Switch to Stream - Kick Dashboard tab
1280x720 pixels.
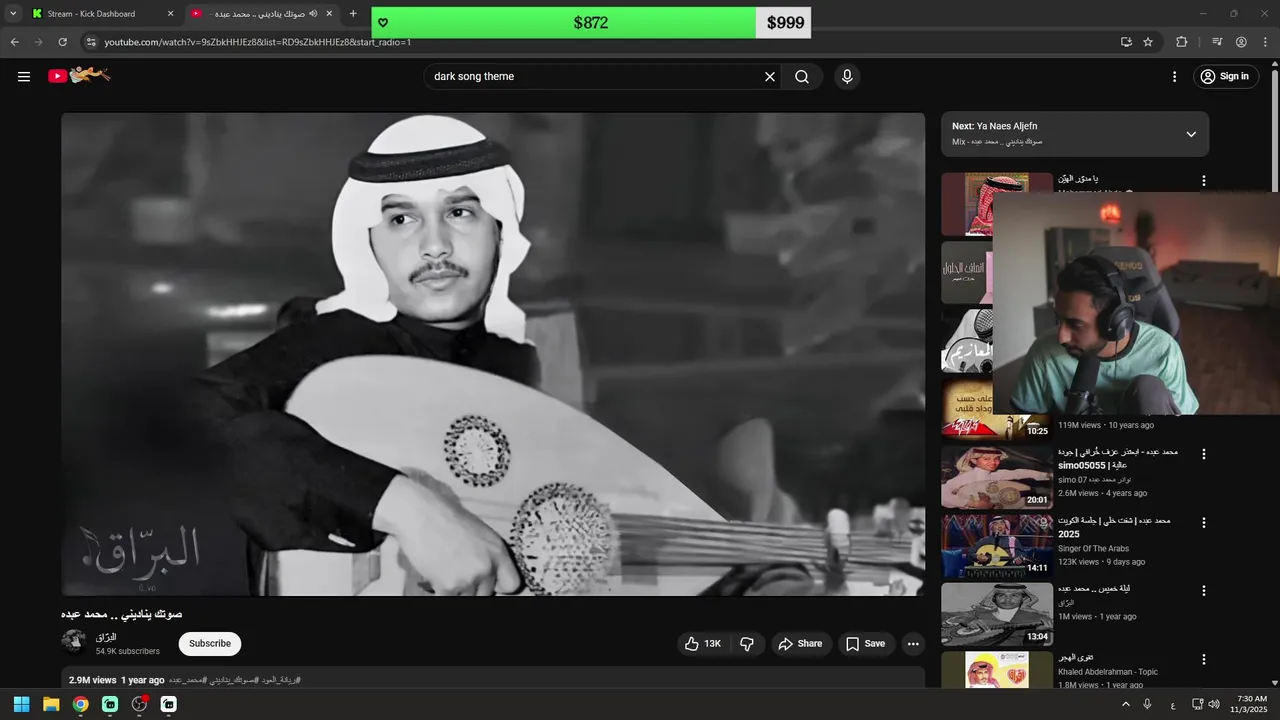[x=102, y=13]
